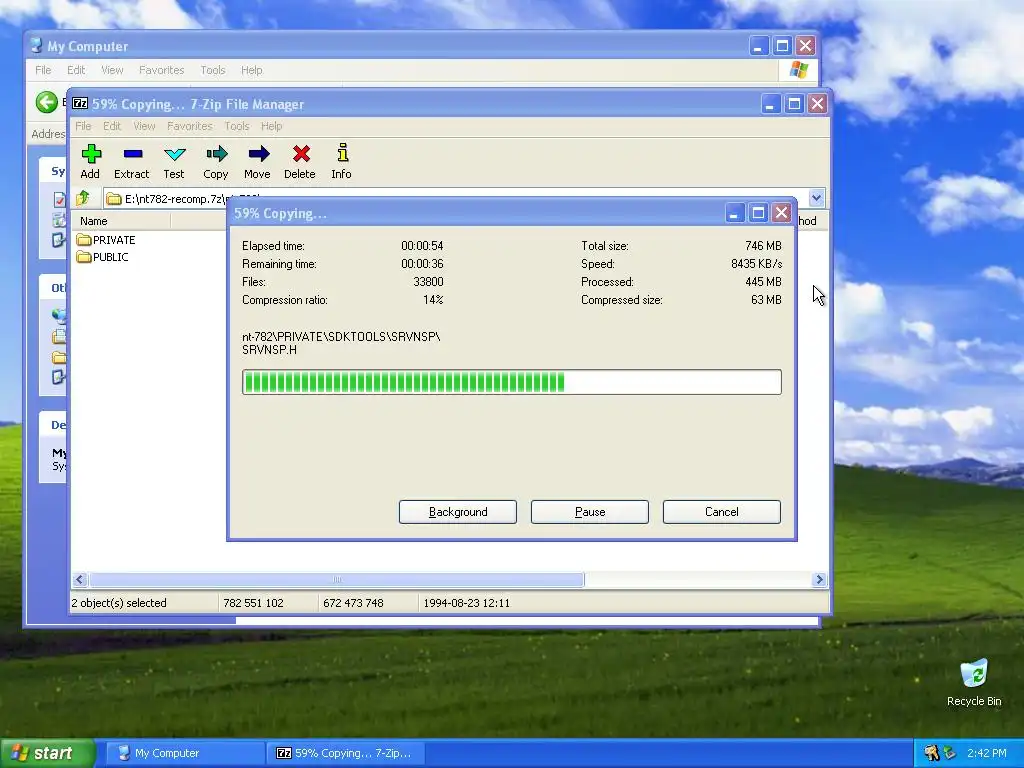Viewport: 1024px width, 768px height.
Task: Choose the Copy toolbar button in 7-Zip
Action: point(216,161)
